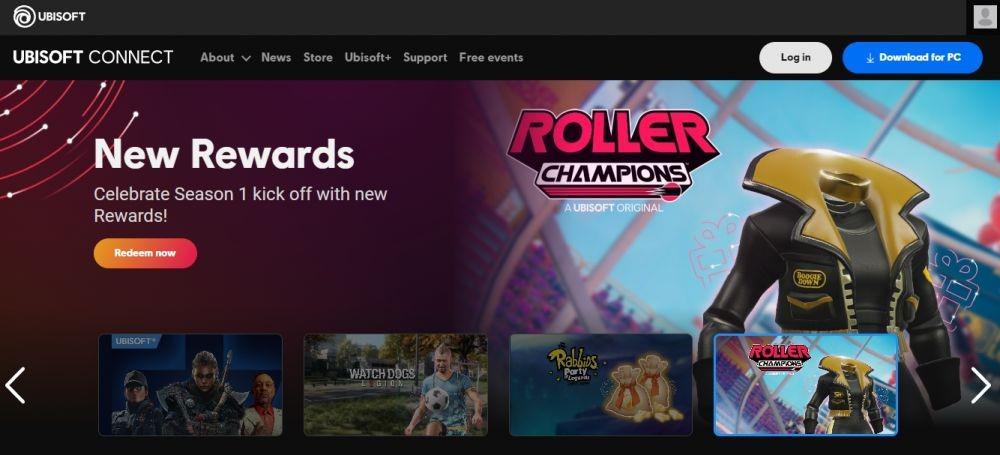Select the Ubisoft+ characters thumbnail

191,385
